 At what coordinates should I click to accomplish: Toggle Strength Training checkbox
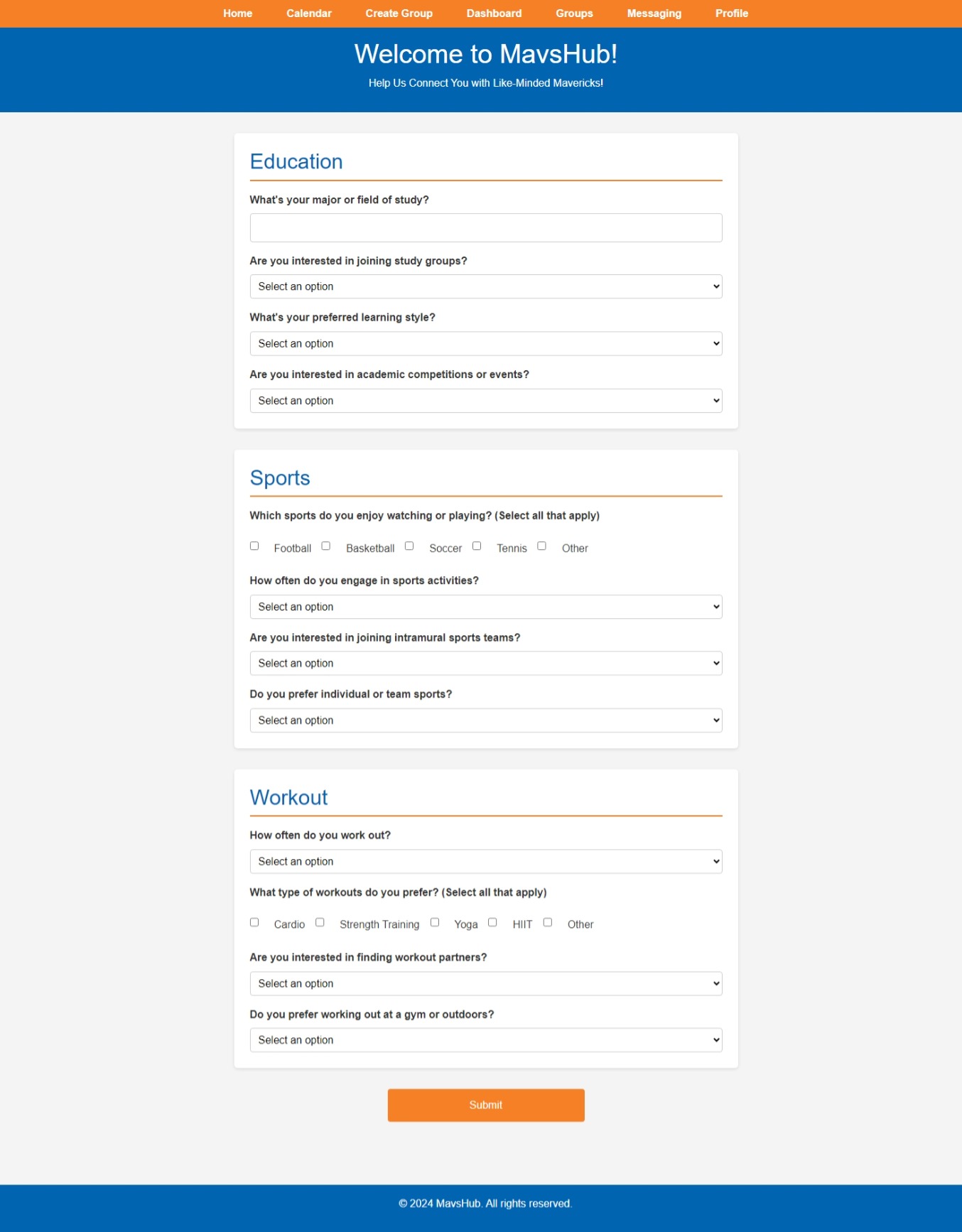320,922
